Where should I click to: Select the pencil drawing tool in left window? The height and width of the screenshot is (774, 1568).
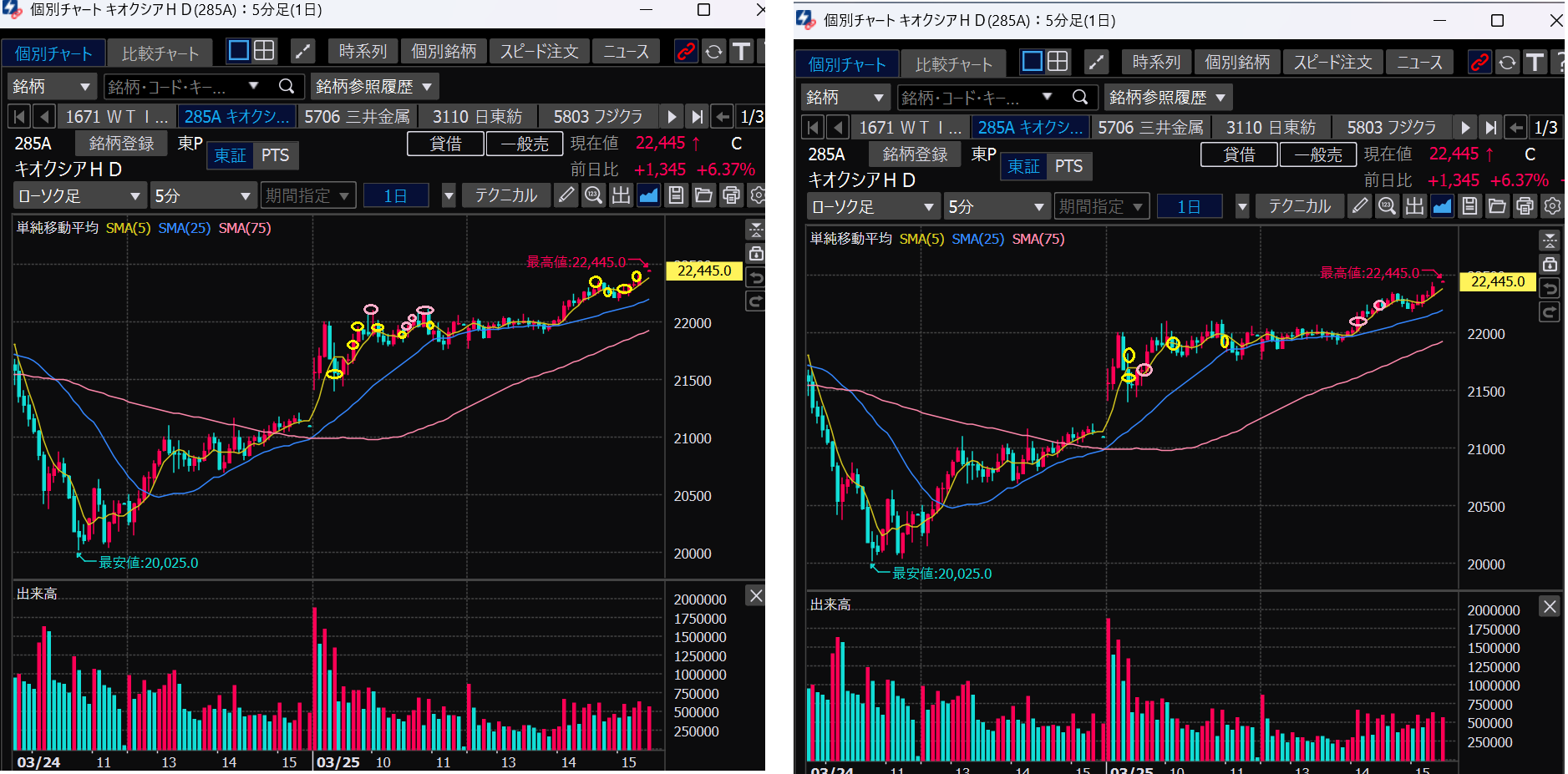point(566,195)
